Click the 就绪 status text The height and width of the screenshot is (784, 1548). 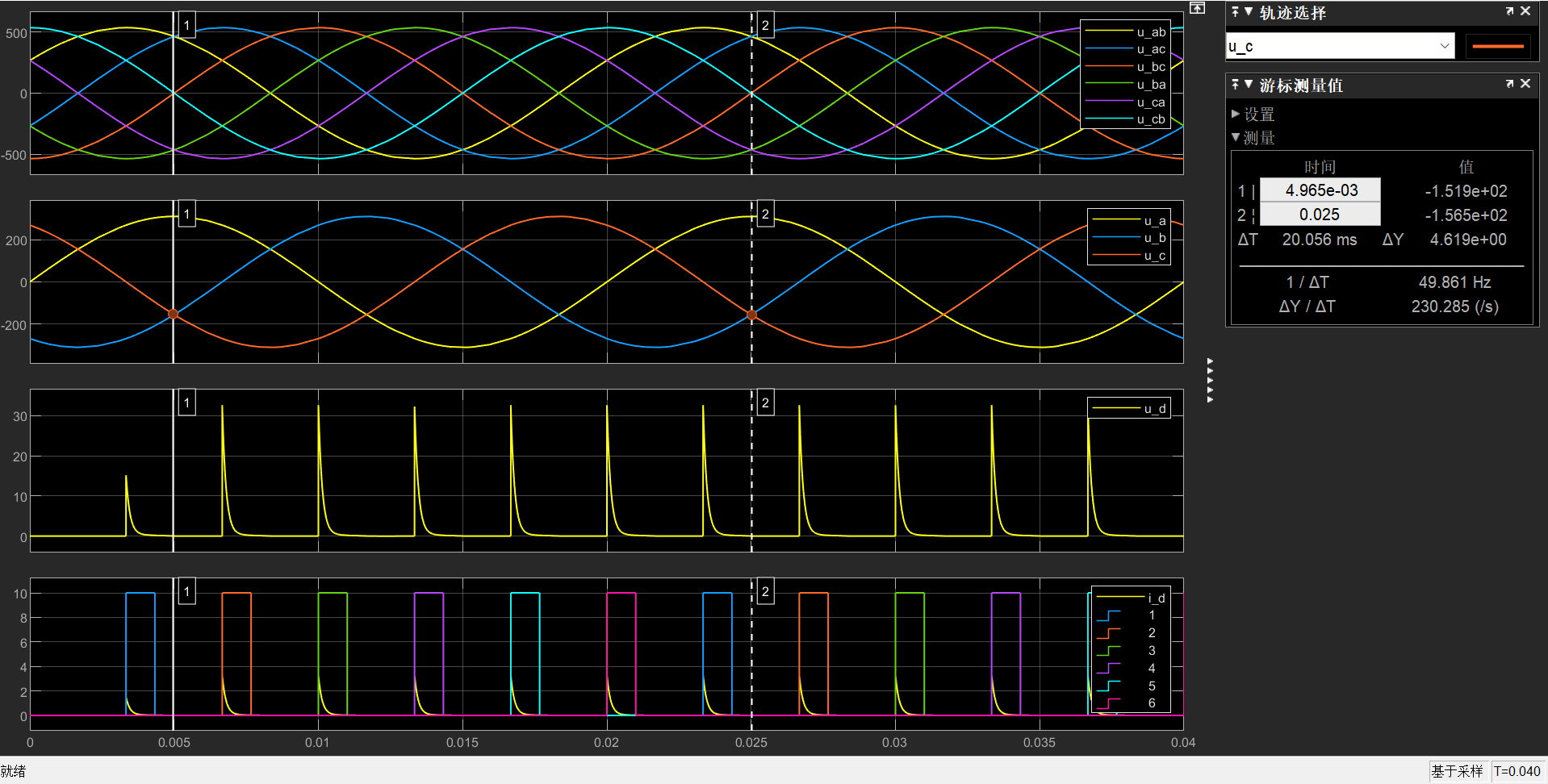(13, 771)
